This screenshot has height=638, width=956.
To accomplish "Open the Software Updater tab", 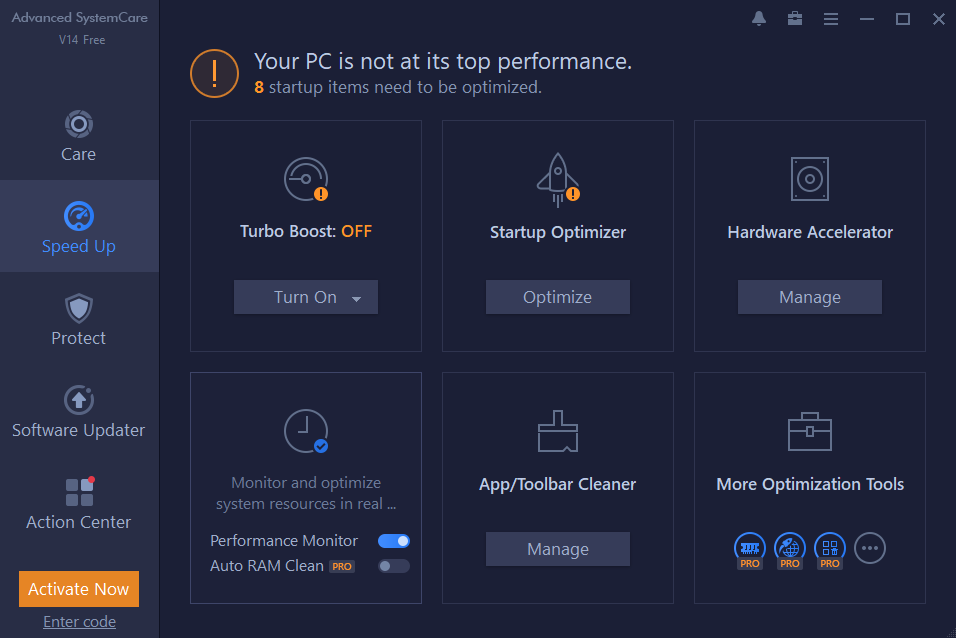I will 79,412.
